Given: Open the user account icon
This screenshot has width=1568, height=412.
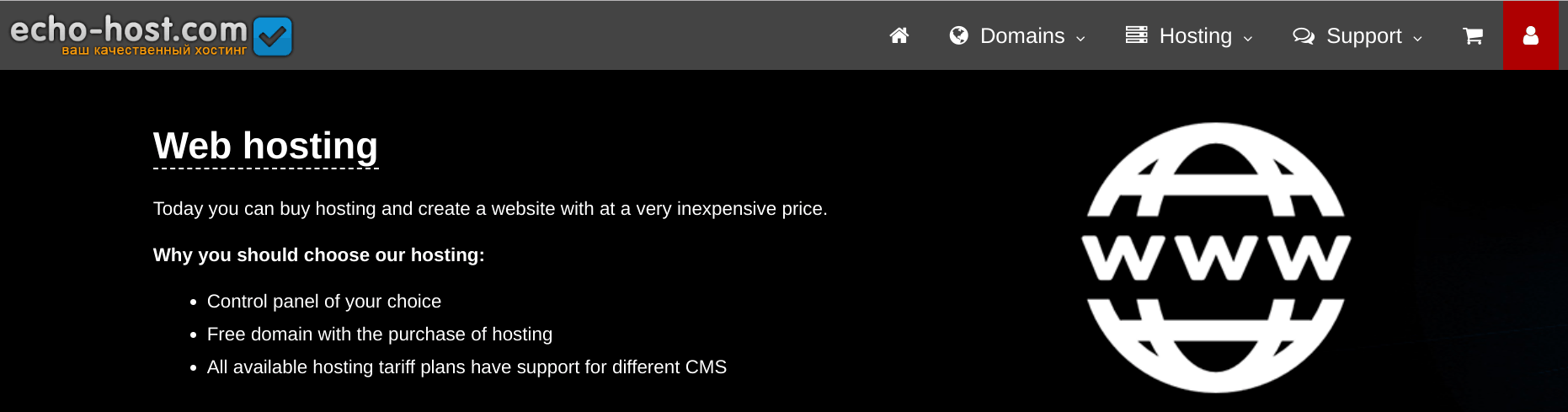Looking at the screenshot, I should point(1531,35).
